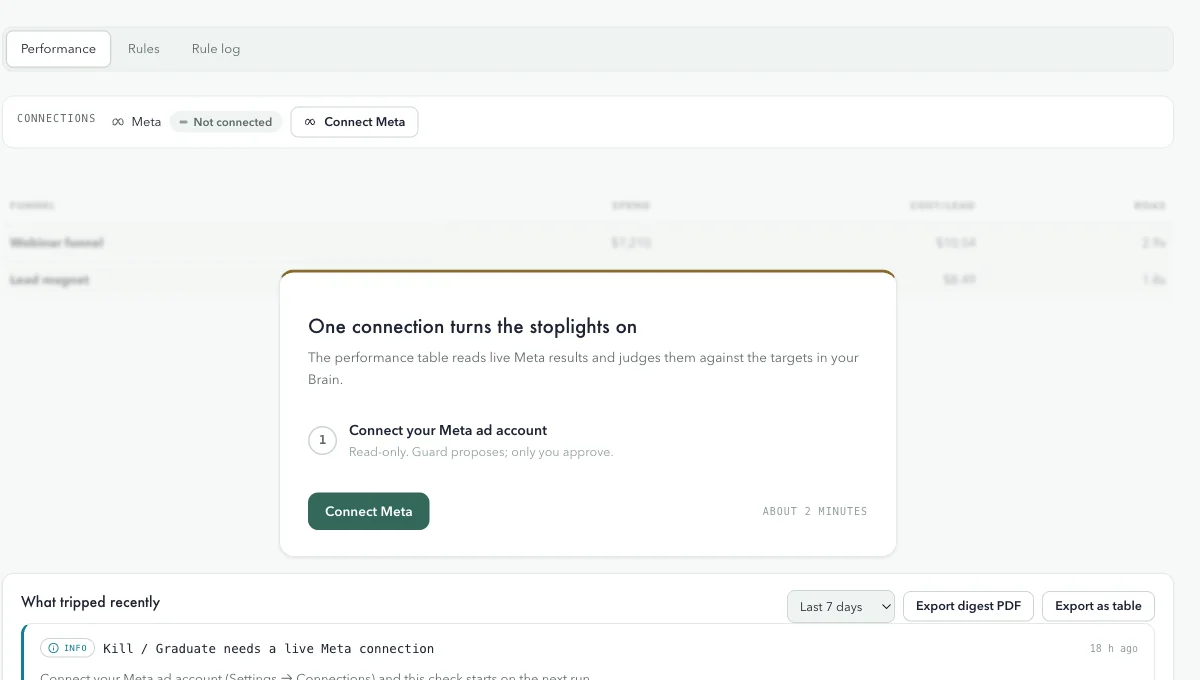Click the chevron arrow of the date range selector

(x=885, y=607)
